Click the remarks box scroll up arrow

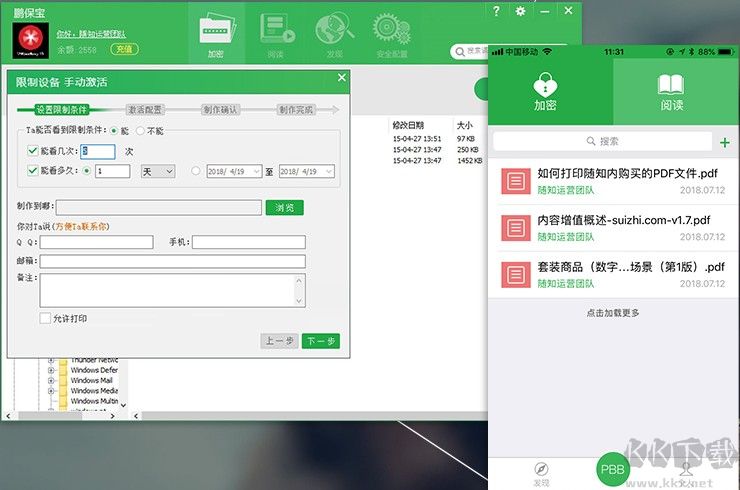click(299, 280)
